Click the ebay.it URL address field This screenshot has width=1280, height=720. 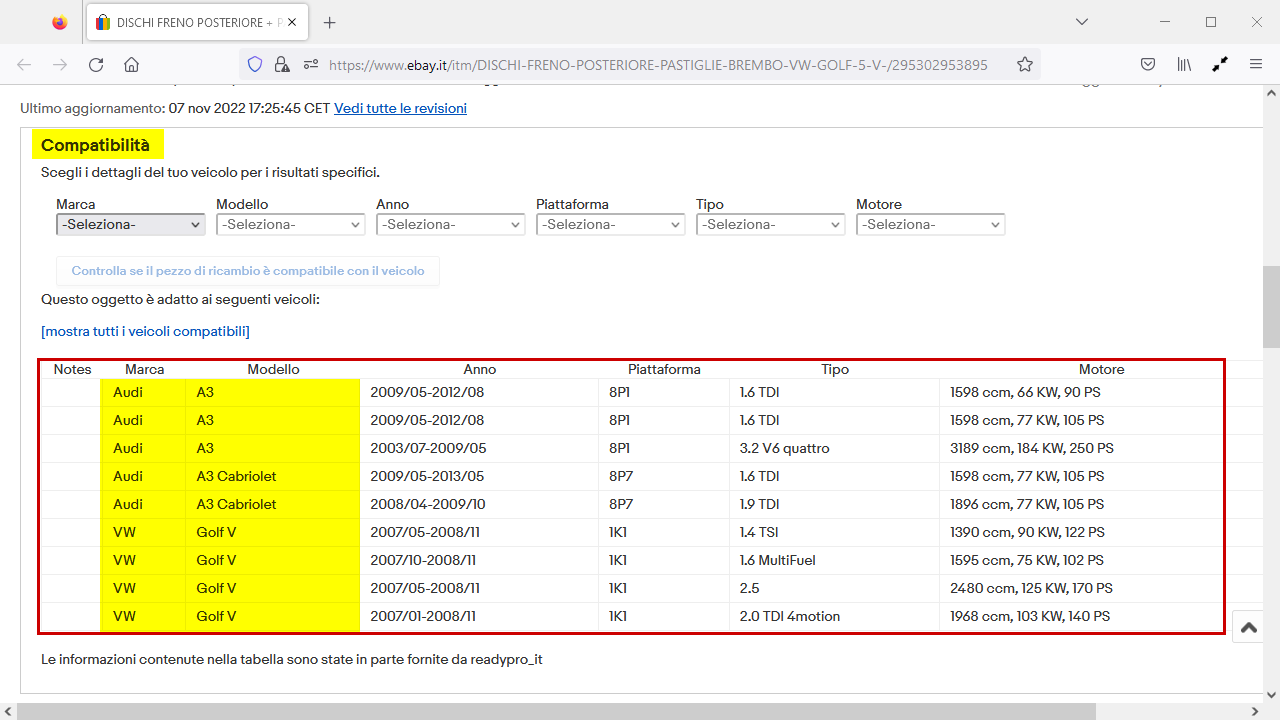pyautogui.click(x=650, y=65)
